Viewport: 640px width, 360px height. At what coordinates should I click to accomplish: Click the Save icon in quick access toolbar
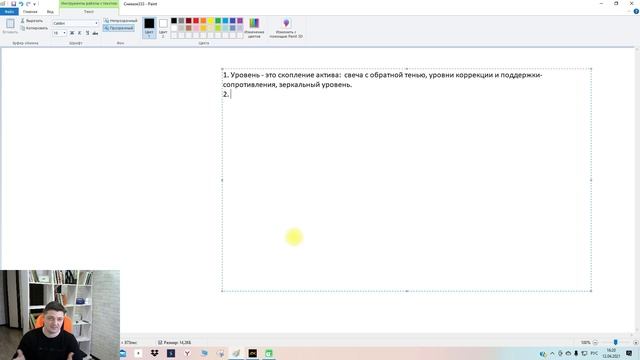(x=13, y=4)
